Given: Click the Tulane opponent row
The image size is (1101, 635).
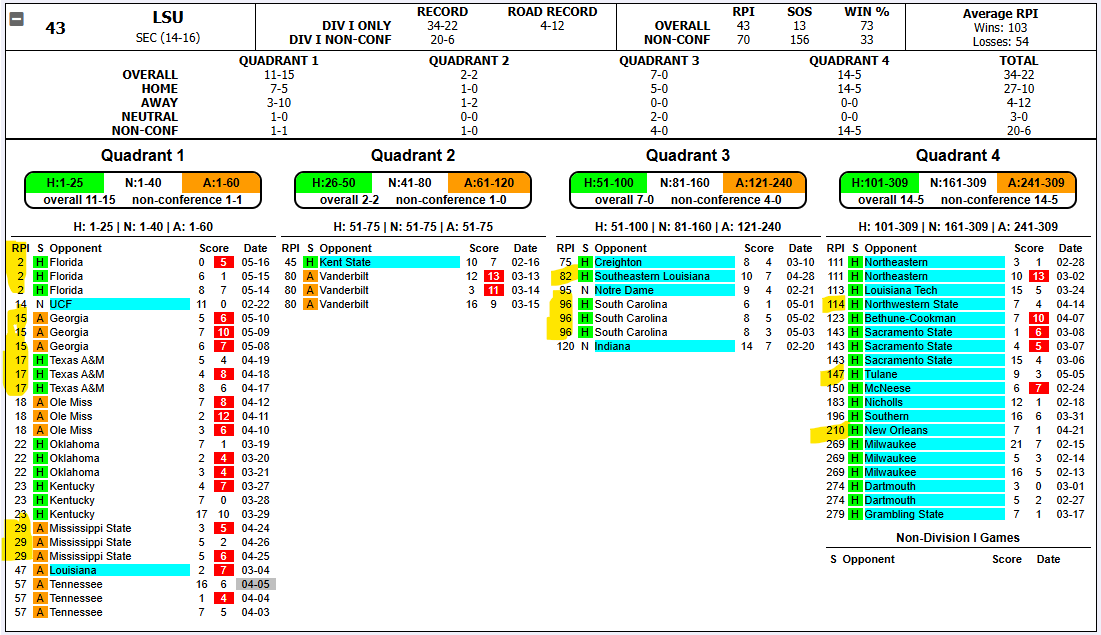Looking at the screenshot, I should [934, 374].
